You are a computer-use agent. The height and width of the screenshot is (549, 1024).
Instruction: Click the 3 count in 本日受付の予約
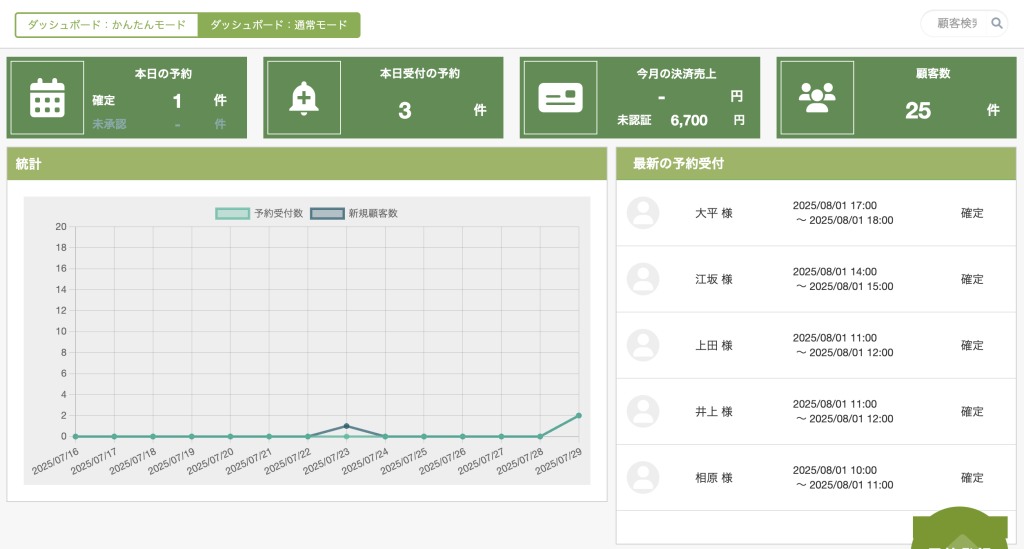click(x=405, y=110)
